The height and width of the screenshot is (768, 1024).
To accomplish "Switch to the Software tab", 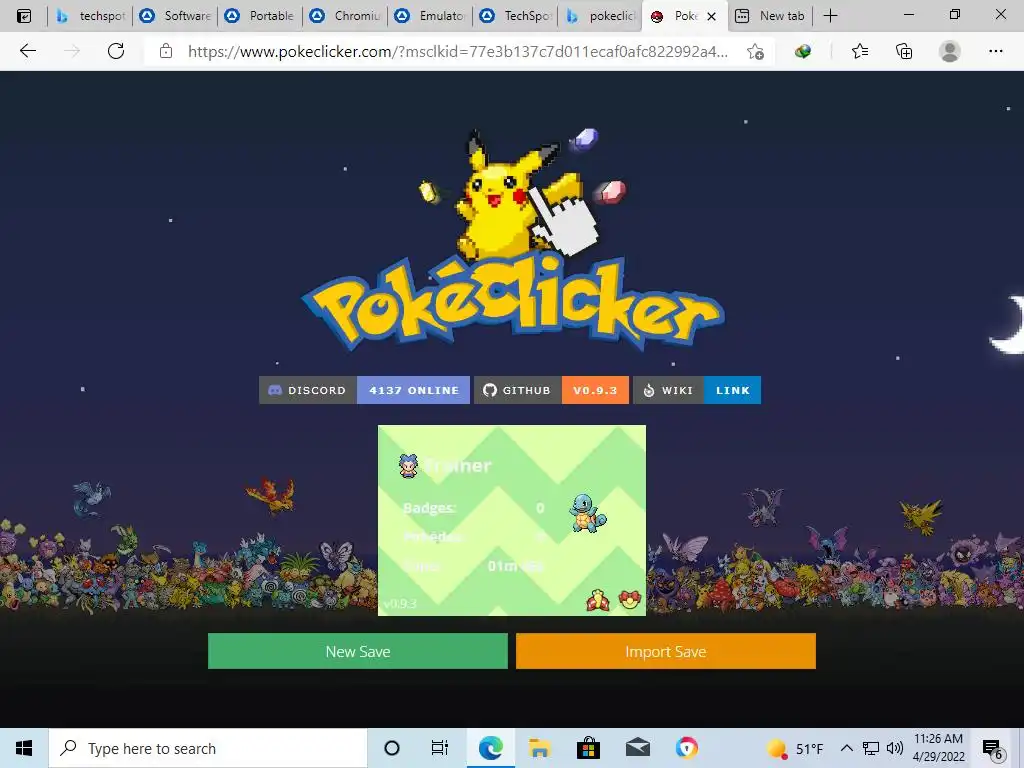I will tap(174, 16).
